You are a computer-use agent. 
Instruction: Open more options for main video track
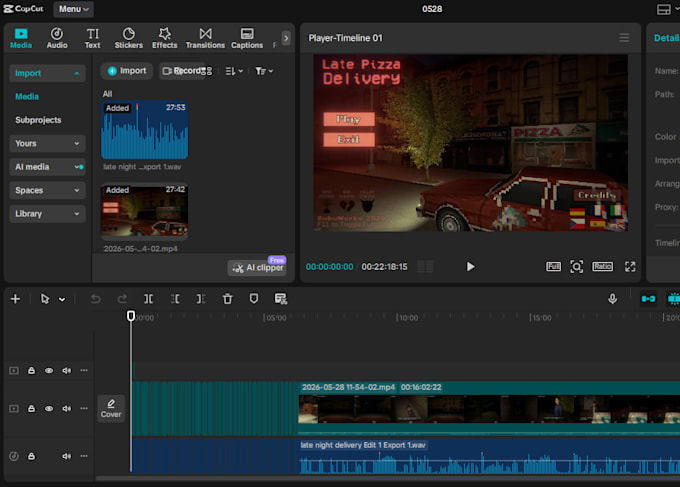coord(84,409)
